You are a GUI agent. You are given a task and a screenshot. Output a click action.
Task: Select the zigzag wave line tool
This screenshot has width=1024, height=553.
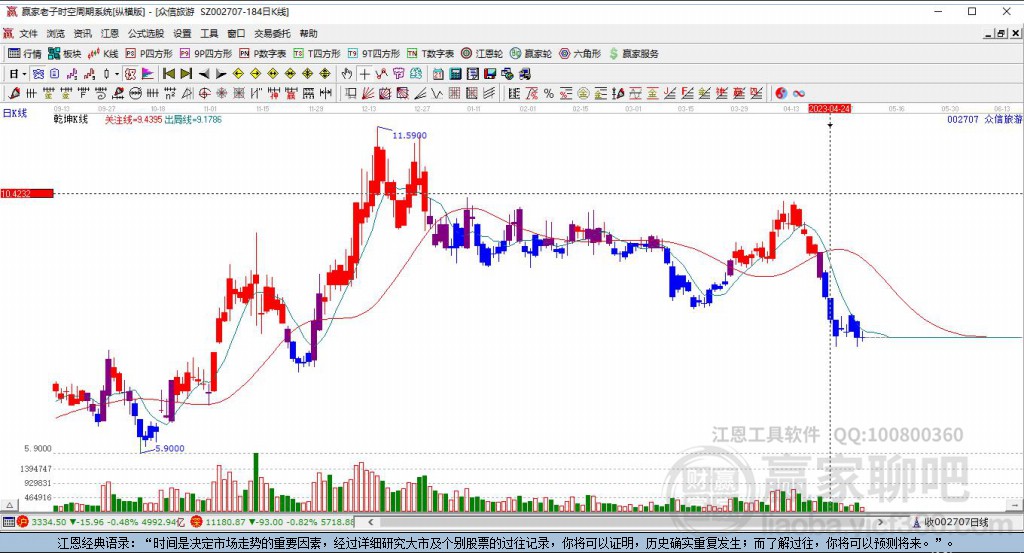pos(436,93)
